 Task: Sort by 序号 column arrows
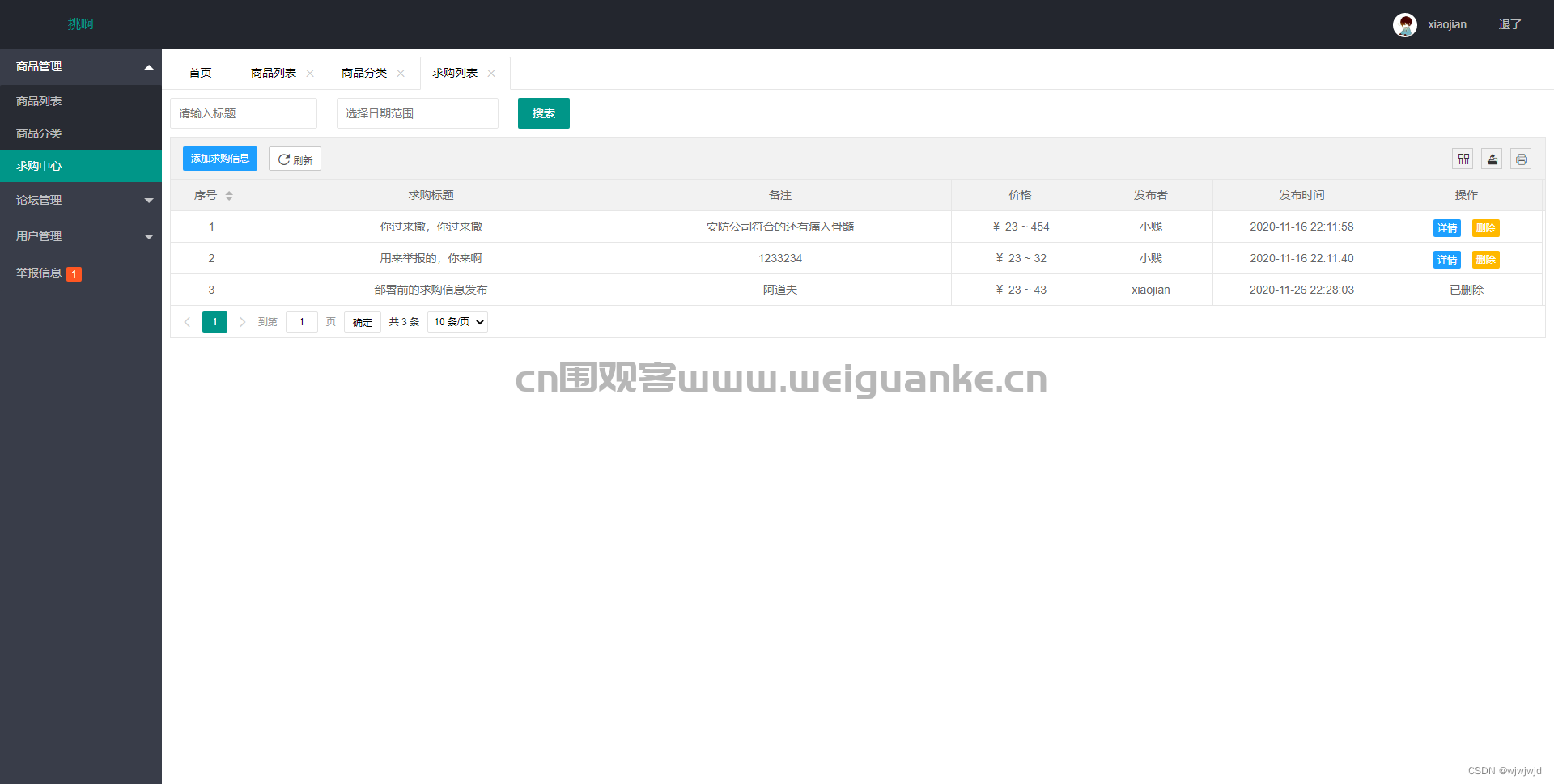[x=229, y=196]
